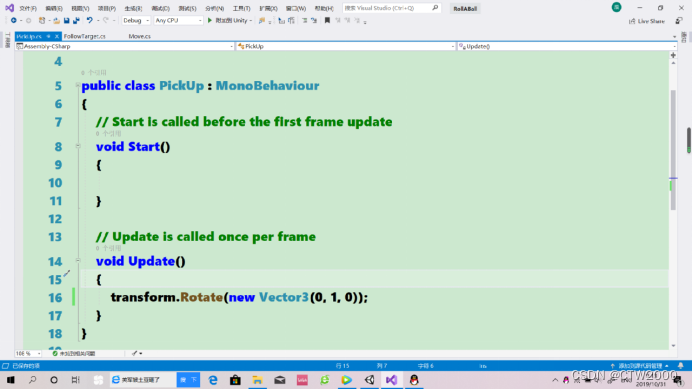The image size is (693, 390).
Task: Click the Save All toolbar icon
Action: tap(76, 20)
